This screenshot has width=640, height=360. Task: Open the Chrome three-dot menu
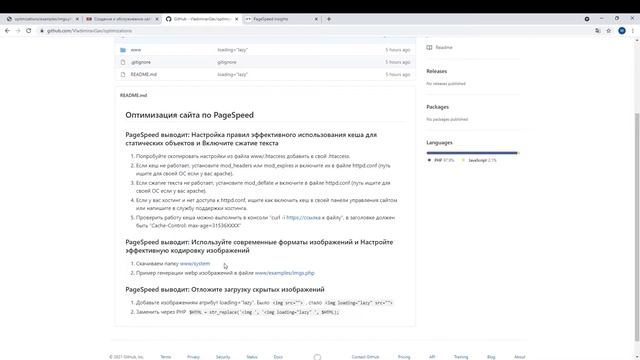pyautogui.click(x=633, y=31)
